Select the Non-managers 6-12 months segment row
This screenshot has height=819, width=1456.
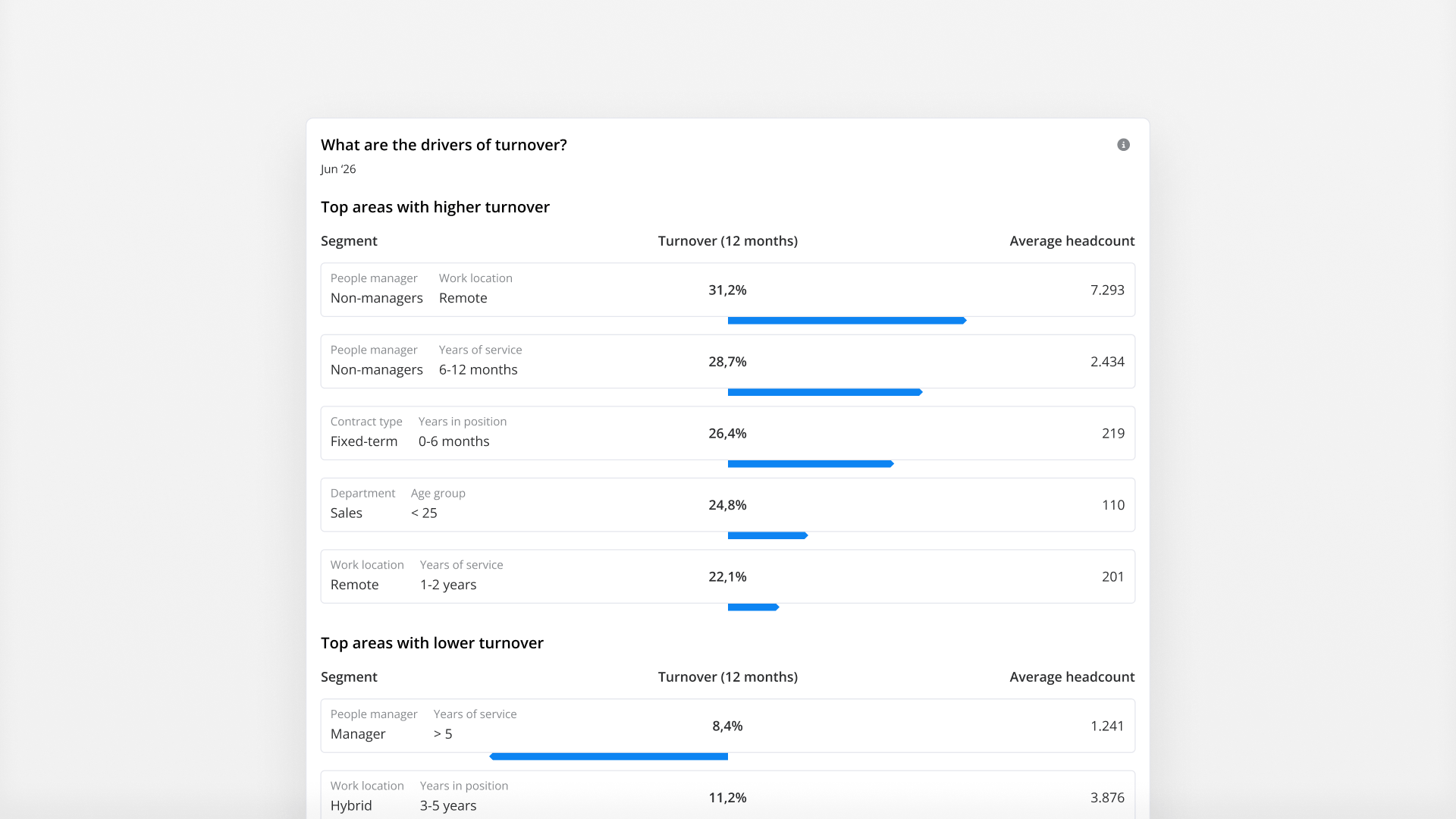click(x=728, y=362)
